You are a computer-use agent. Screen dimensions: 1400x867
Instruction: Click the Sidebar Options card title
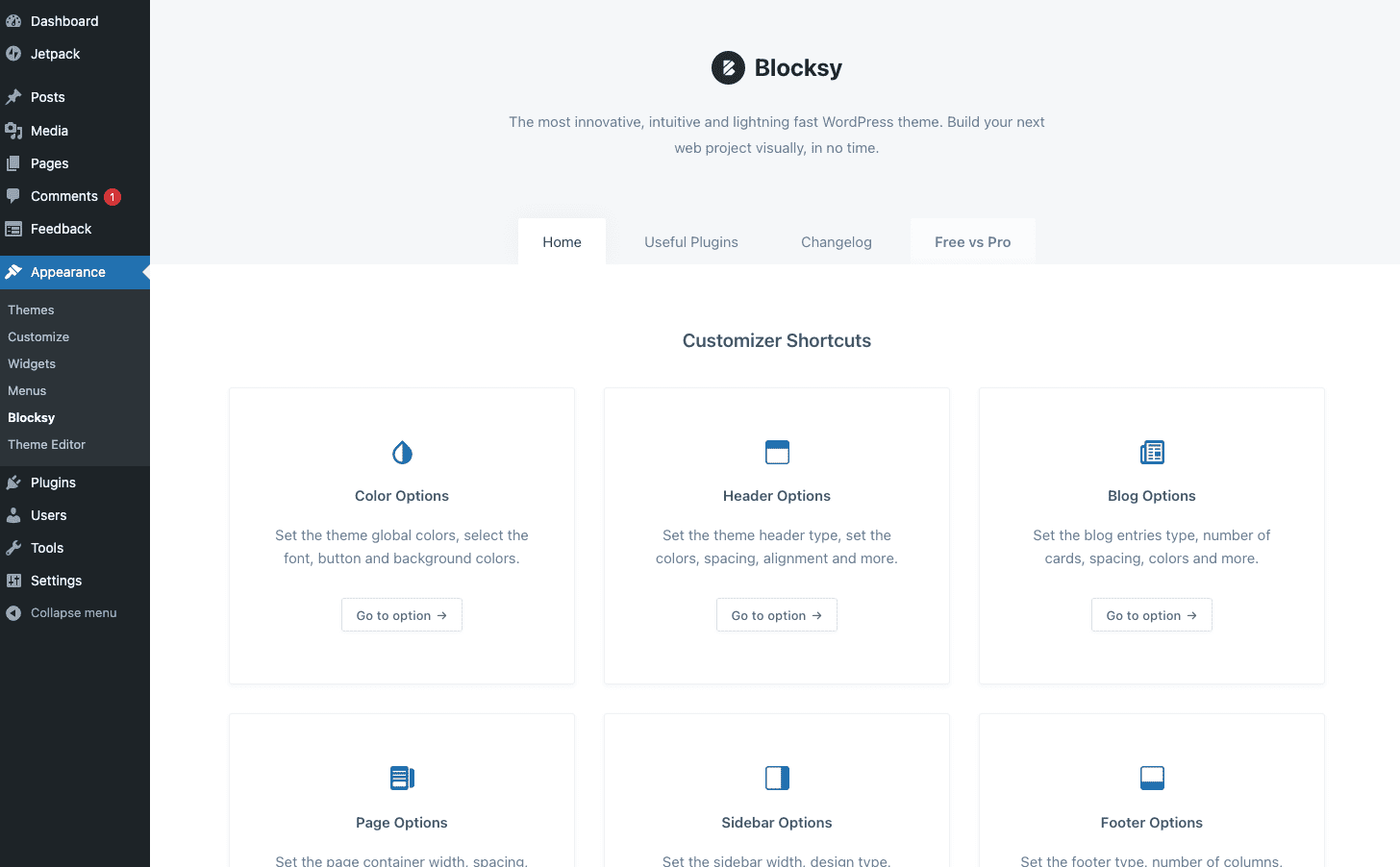777,823
